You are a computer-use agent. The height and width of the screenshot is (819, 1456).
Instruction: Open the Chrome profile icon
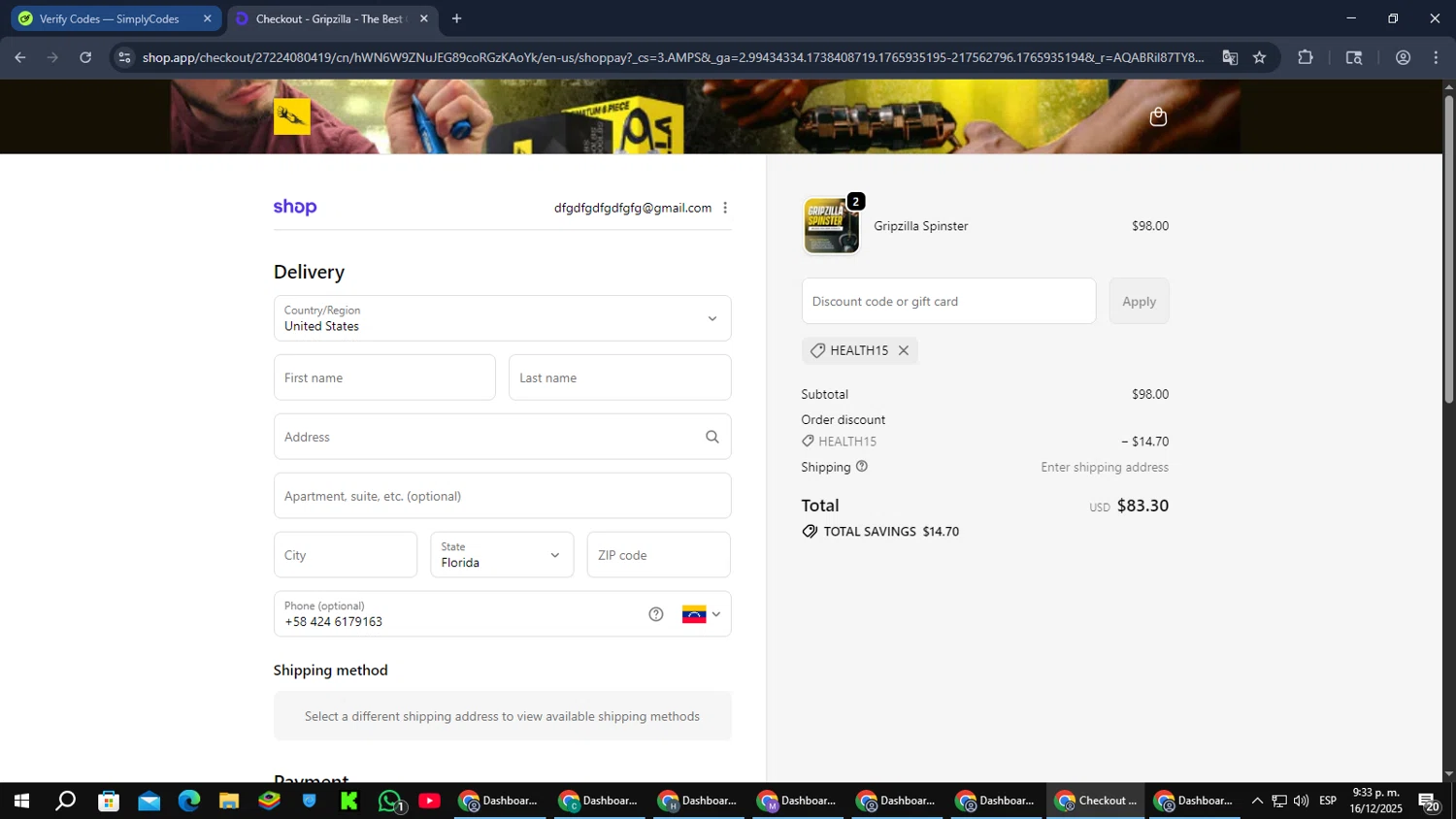(1403, 57)
